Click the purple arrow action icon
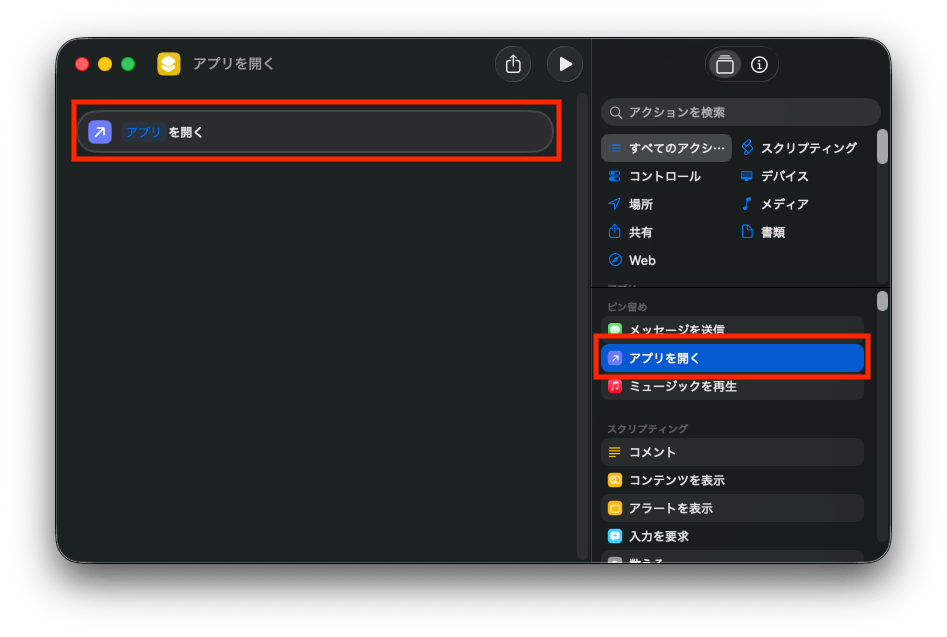Viewport: 947px width, 637px height. tap(100, 132)
